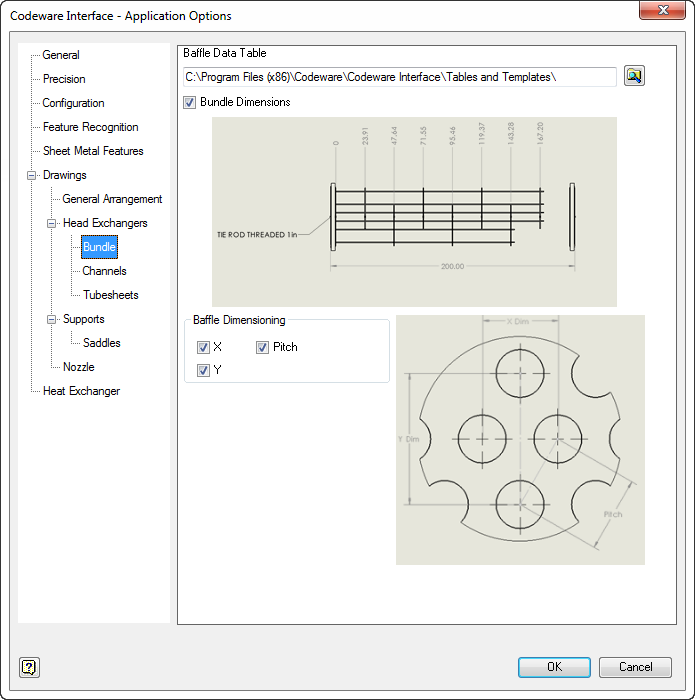Open the Feature Recognition options page
Screen dimensions: 695x700
[x=91, y=127]
